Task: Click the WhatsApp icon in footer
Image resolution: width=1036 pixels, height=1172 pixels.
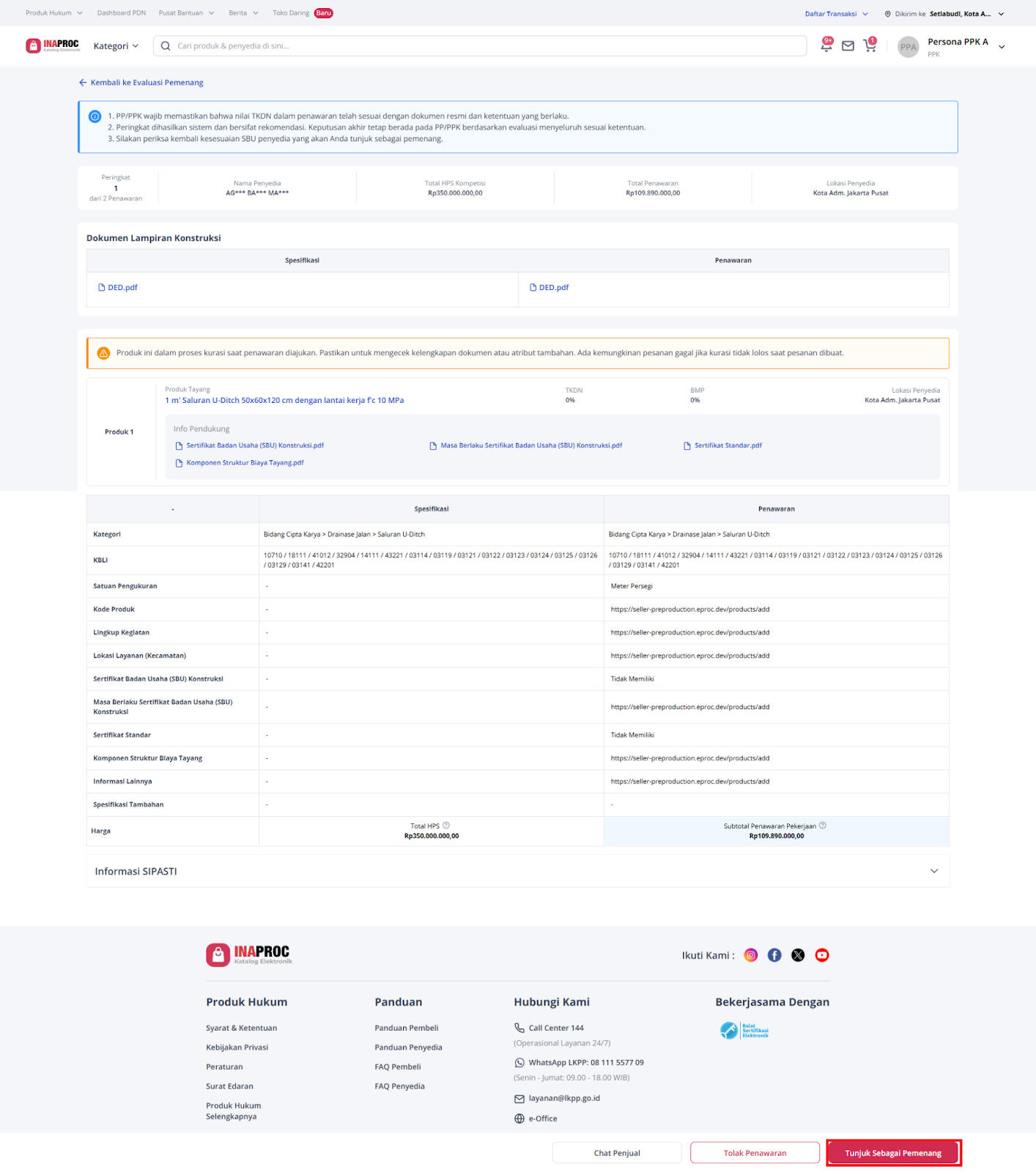Action: [x=519, y=1063]
